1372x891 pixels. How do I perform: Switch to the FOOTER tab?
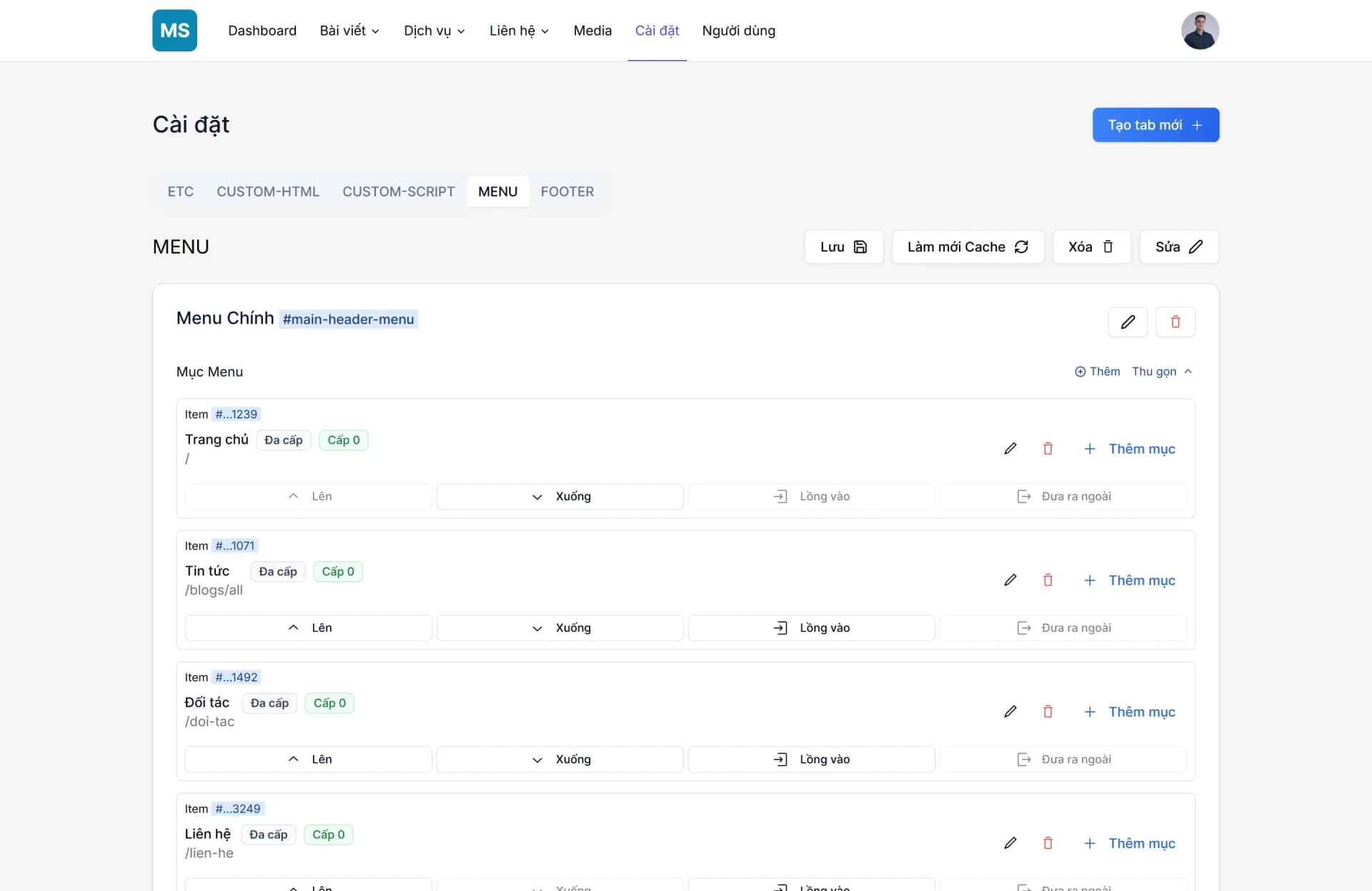[567, 191]
